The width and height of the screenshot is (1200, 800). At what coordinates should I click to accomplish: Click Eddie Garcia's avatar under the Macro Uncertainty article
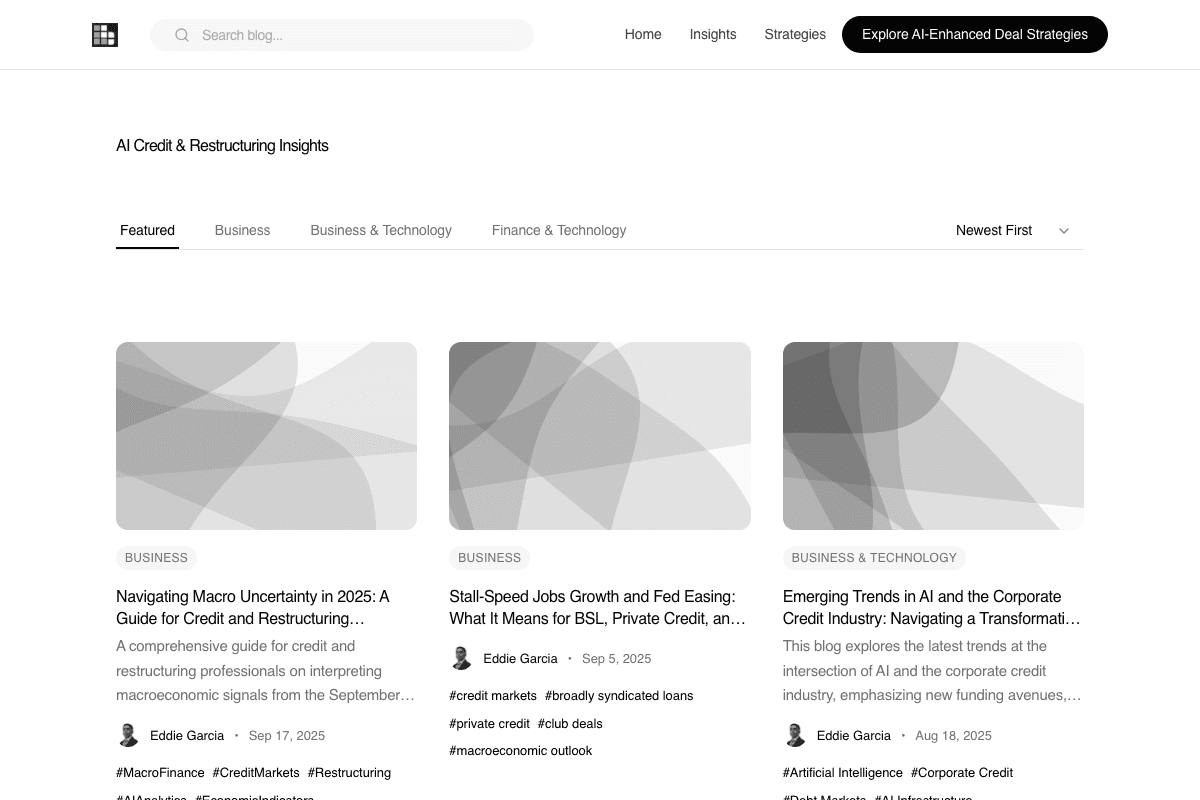(x=128, y=734)
